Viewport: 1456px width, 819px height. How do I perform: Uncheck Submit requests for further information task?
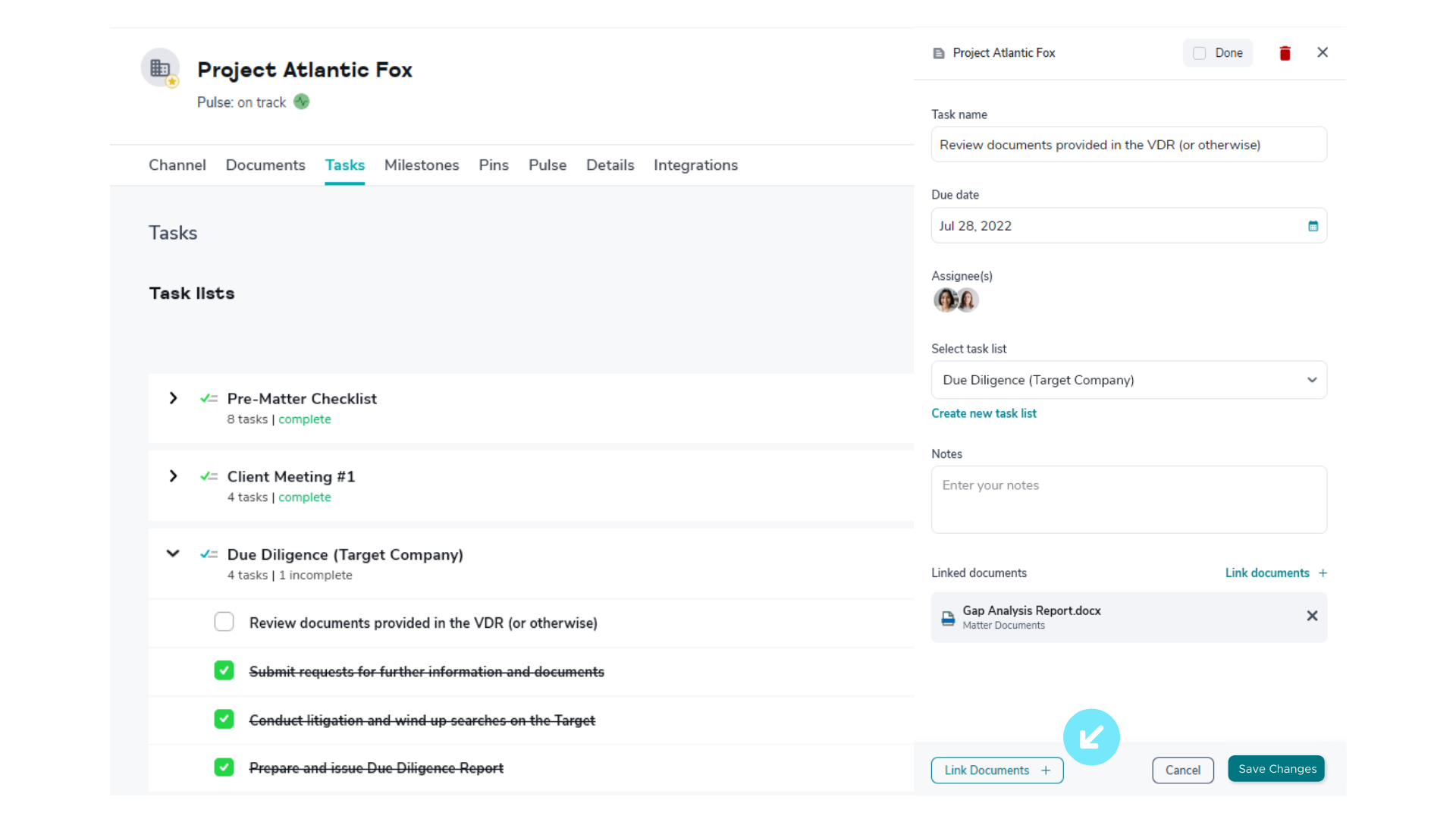tap(224, 670)
